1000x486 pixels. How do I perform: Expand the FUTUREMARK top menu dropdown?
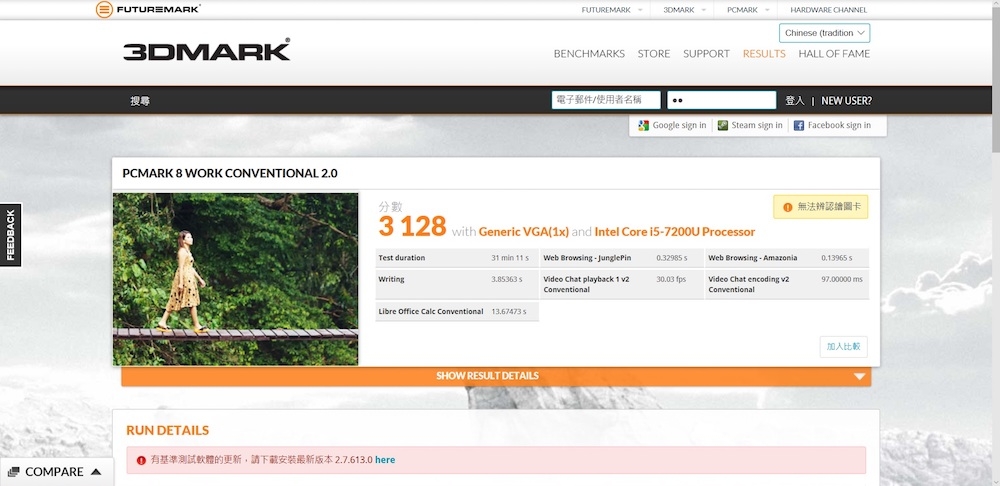pyautogui.click(x=640, y=10)
